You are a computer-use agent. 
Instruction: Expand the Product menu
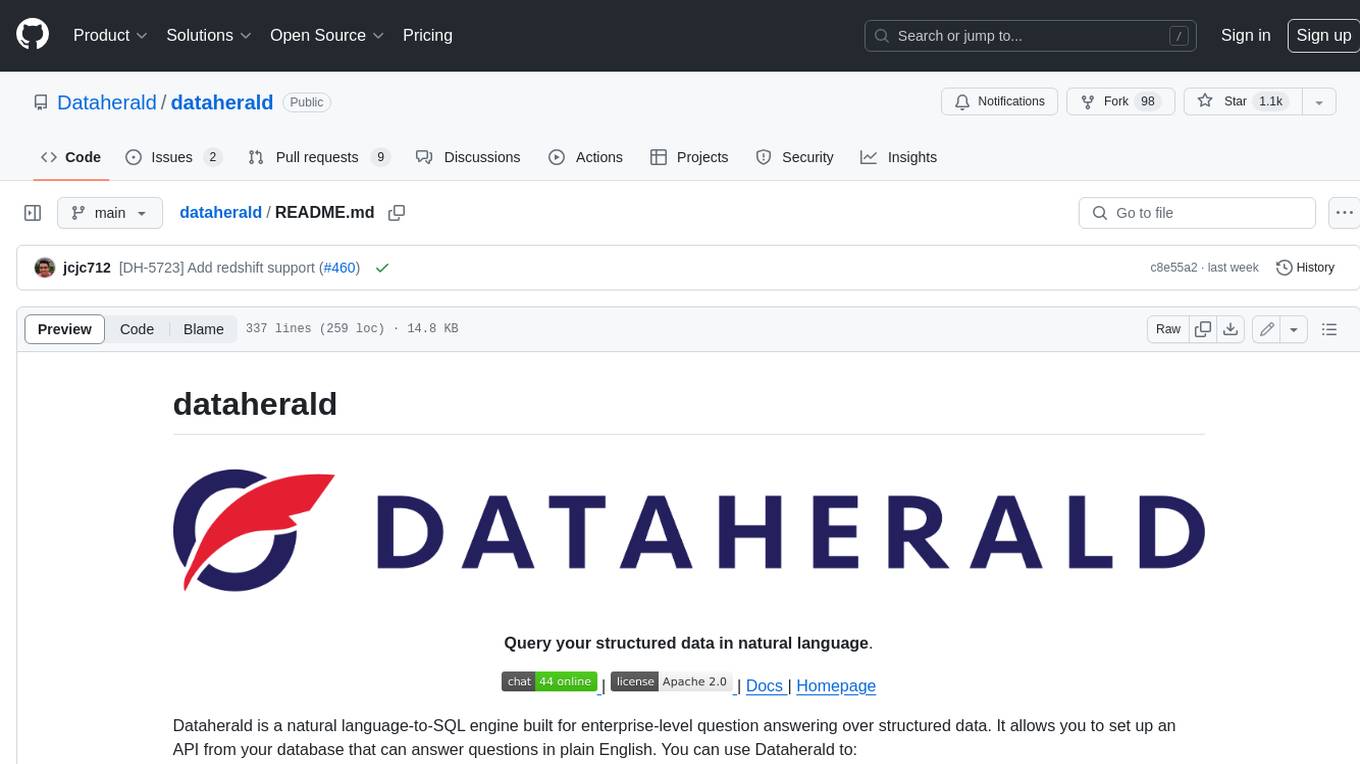point(110,35)
